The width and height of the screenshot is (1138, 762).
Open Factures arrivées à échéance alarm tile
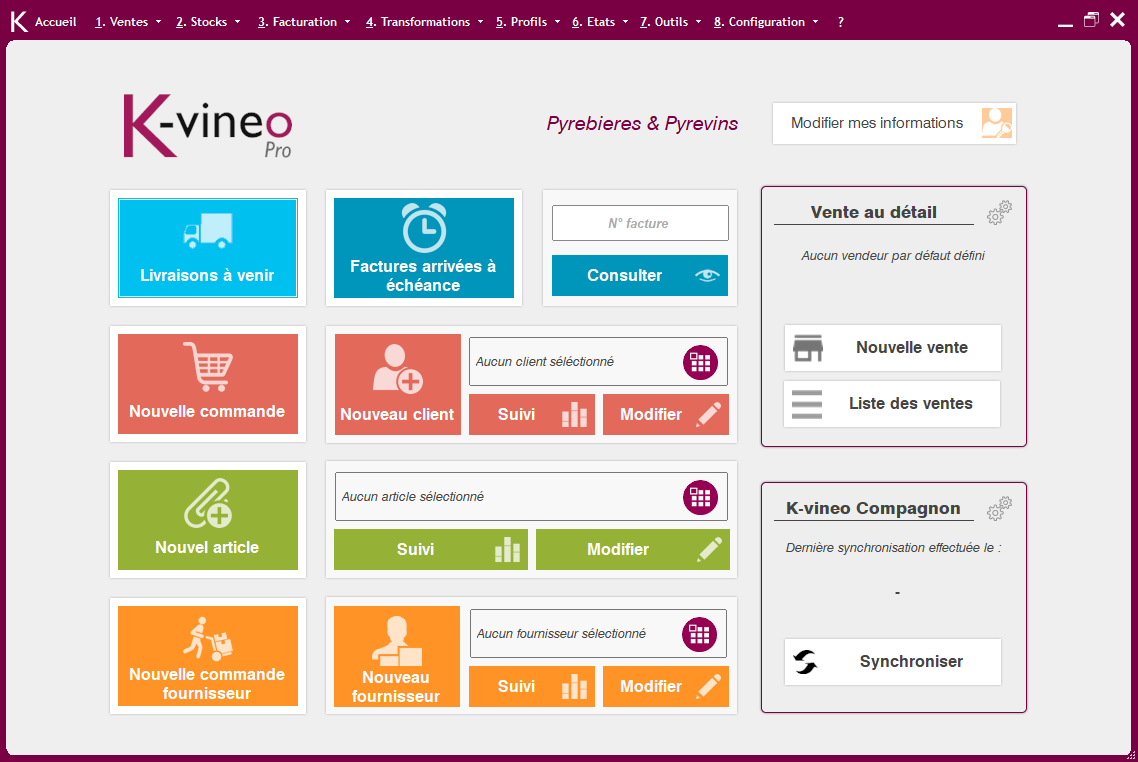click(424, 247)
